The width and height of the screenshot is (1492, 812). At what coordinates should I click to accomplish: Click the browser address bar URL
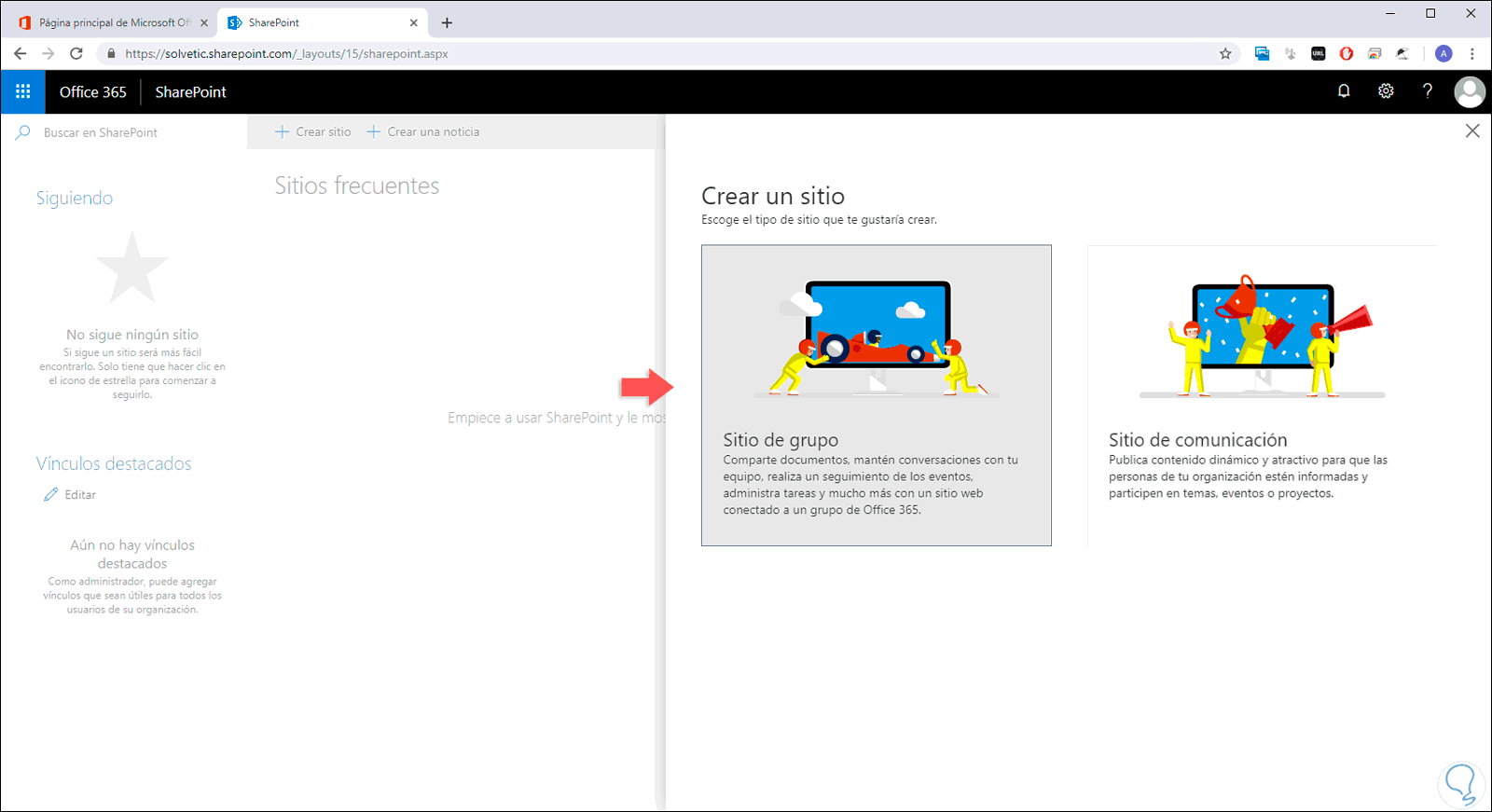point(286,54)
